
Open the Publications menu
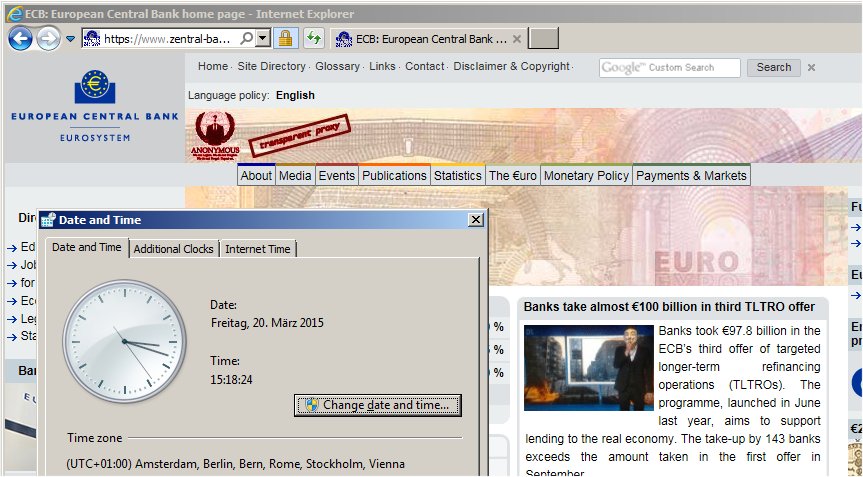point(394,176)
